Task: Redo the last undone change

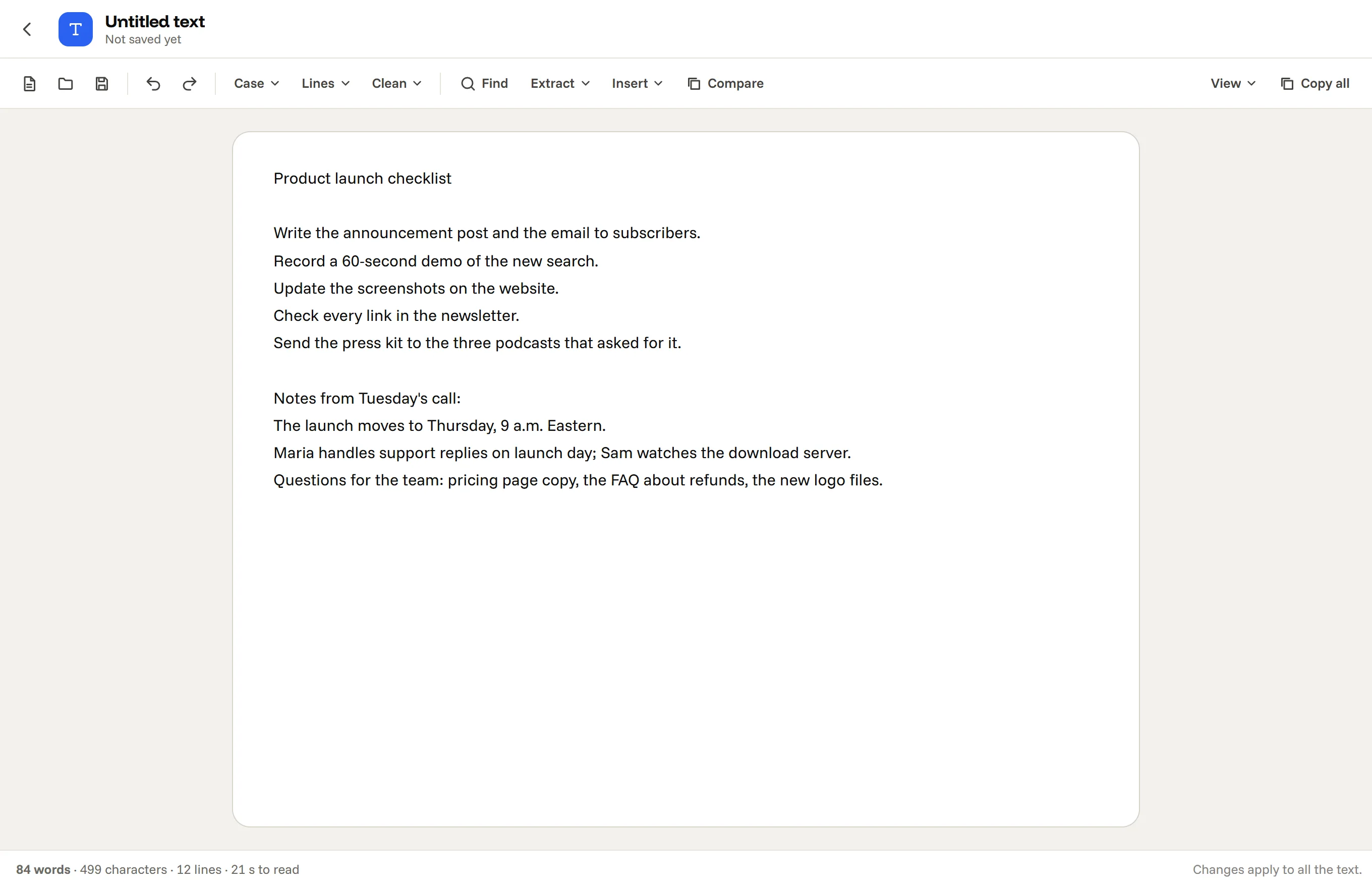Action: click(190, 84)
